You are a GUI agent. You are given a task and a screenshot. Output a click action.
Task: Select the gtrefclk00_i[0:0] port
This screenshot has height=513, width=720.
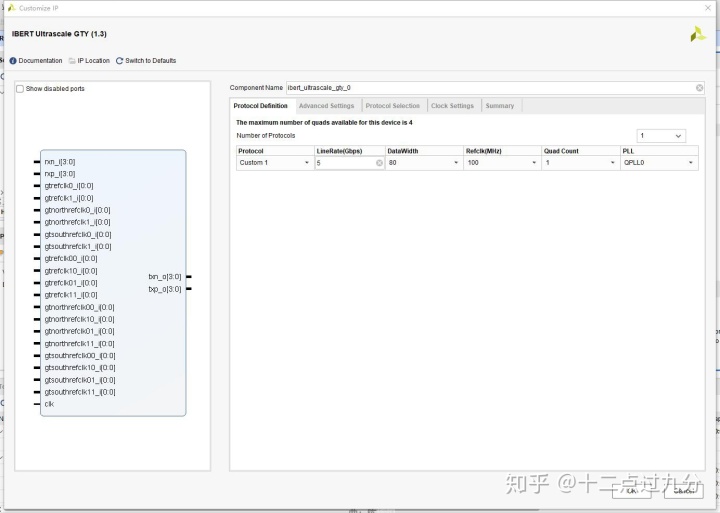[71, 258]
